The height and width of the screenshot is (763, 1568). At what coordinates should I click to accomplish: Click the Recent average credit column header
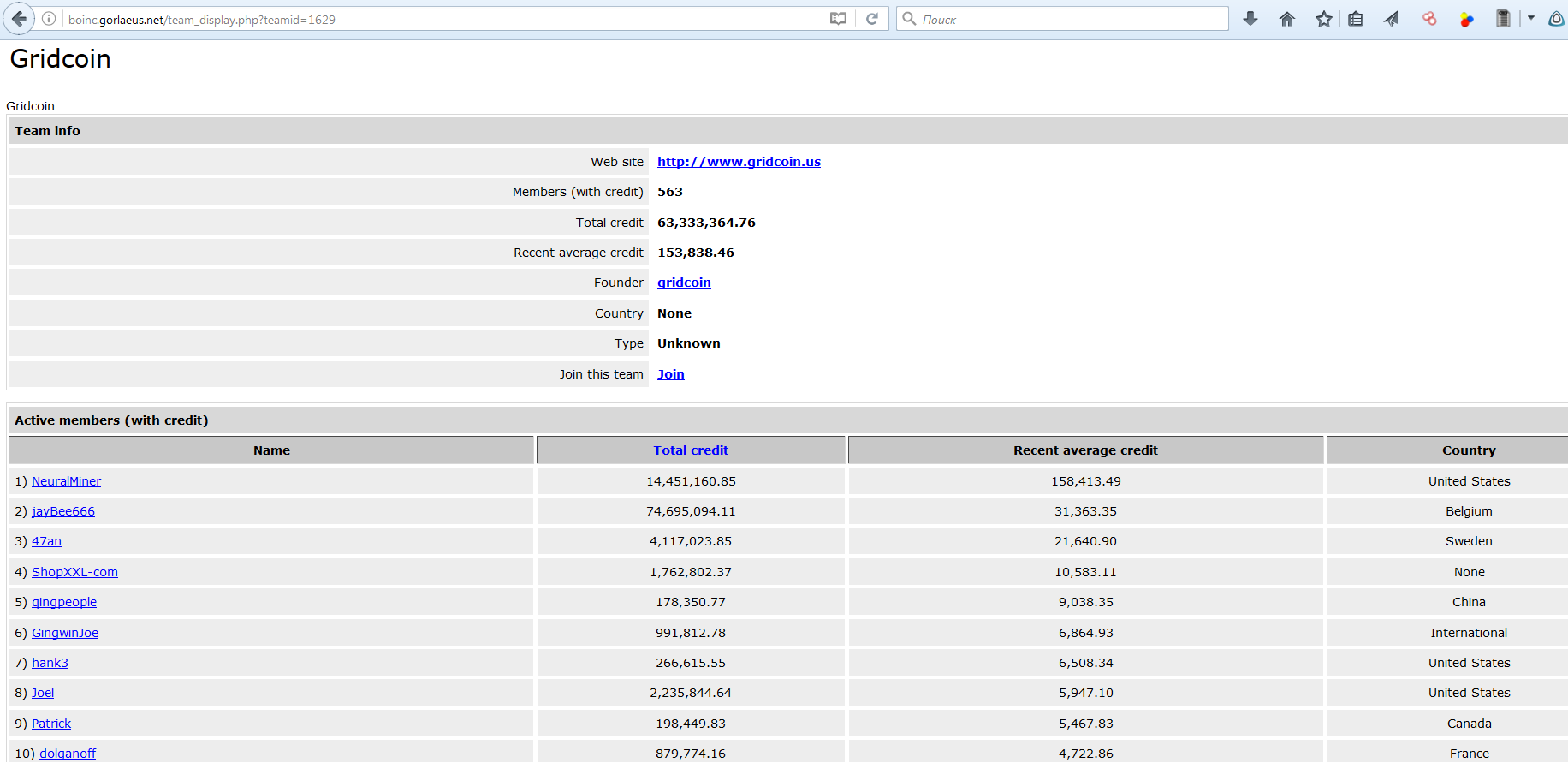pyautogui.click(x=1085, y=450)
